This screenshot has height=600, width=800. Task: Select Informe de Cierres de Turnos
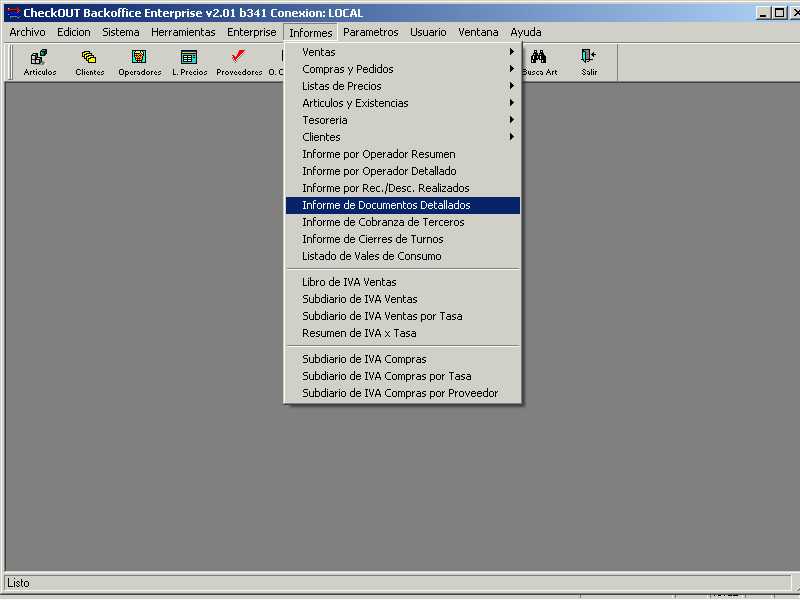click(403, 239)
